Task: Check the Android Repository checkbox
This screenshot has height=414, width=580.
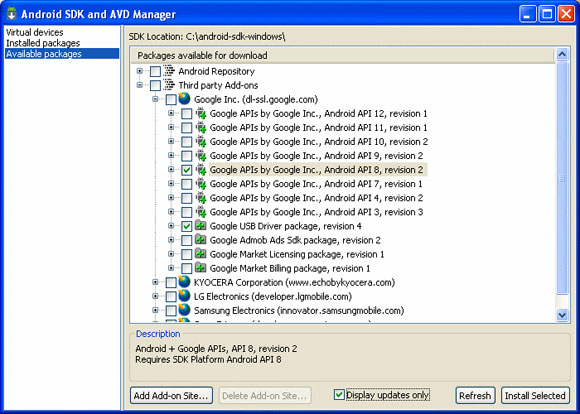Action: [x=155, y=71]
